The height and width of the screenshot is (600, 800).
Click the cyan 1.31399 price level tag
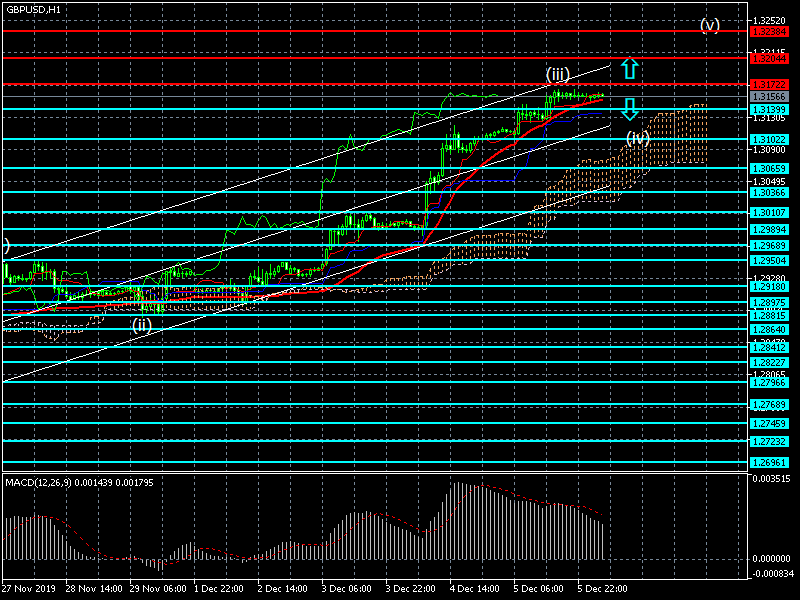(769, 110)
